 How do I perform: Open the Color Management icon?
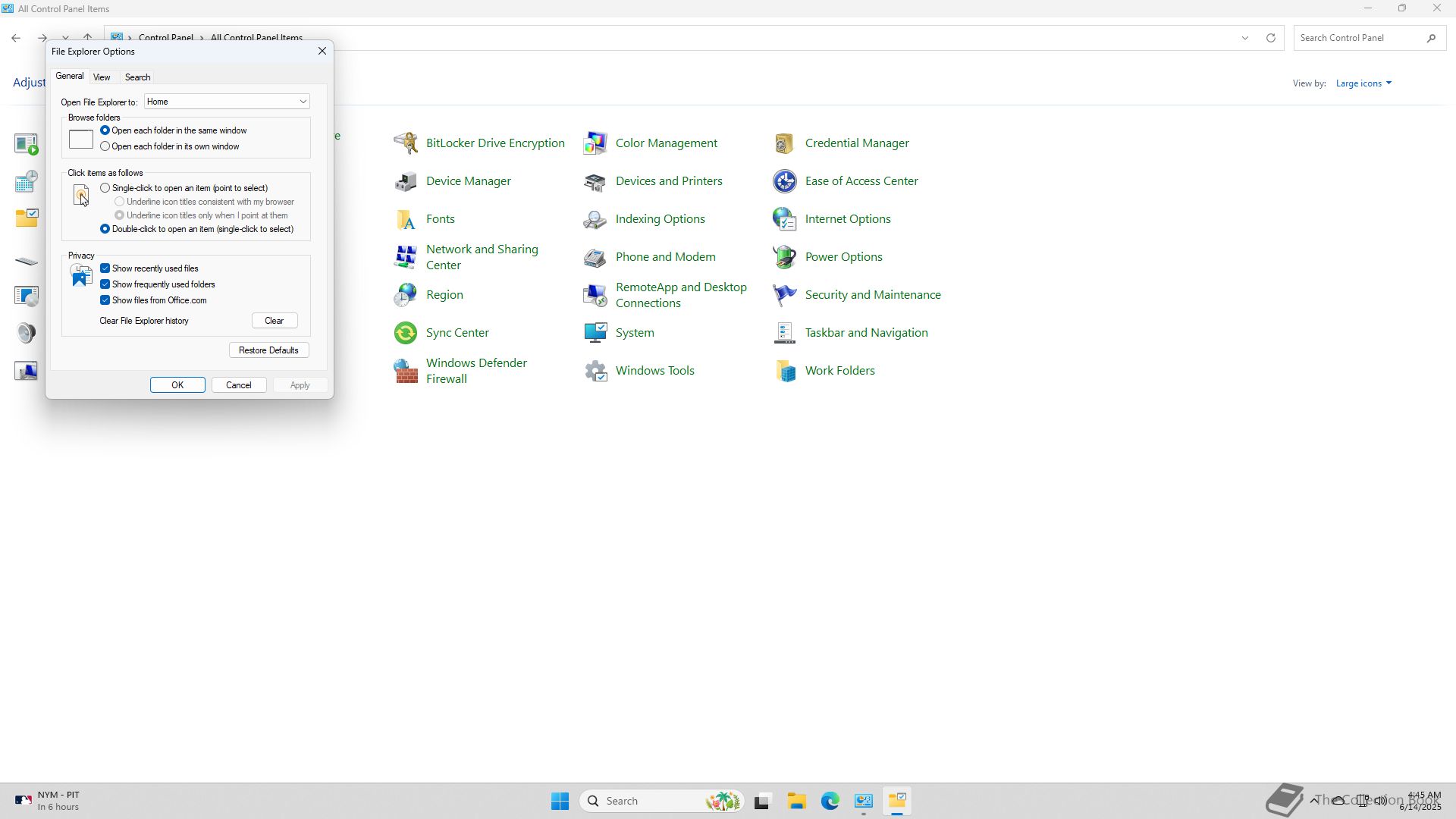[x=595, y=143]
